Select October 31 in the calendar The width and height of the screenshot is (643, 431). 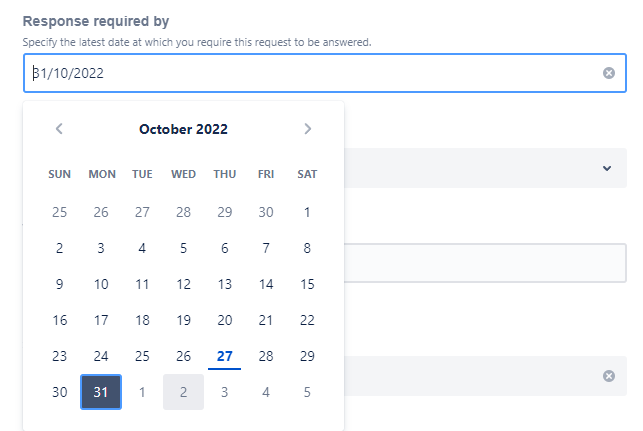tap(101, 392)
